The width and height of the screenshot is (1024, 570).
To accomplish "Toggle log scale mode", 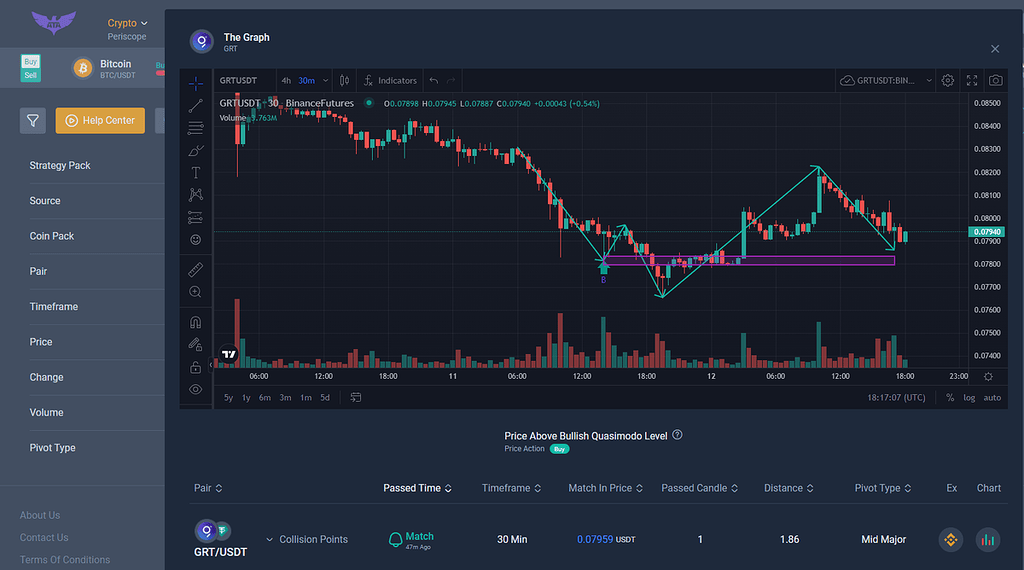I will [x=969, y=398].
